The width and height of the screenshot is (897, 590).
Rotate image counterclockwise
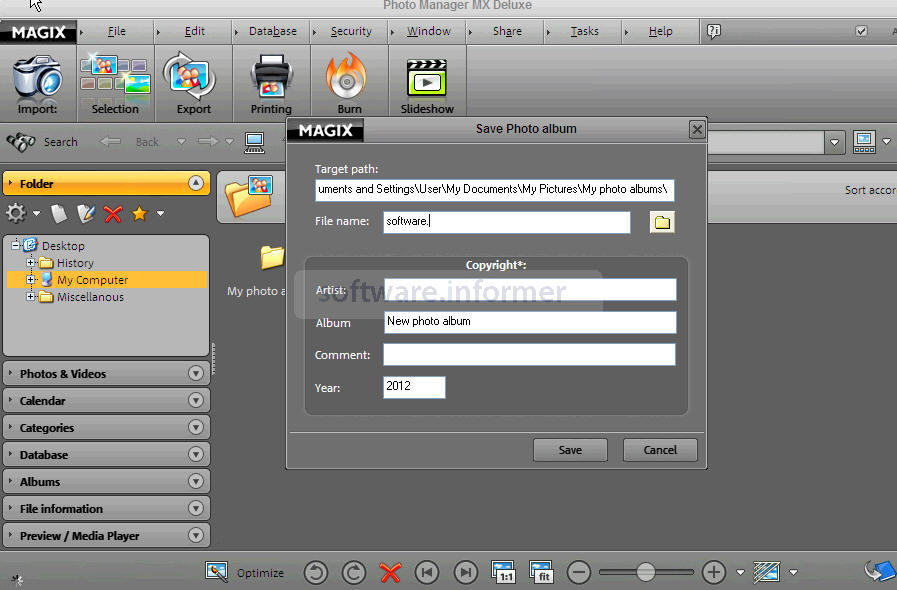316,572
